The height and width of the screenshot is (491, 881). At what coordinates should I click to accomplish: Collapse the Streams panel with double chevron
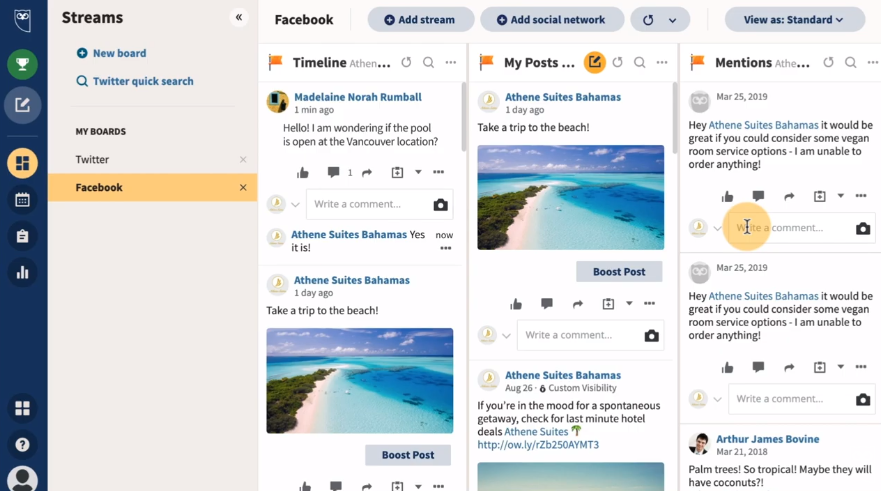239,17
